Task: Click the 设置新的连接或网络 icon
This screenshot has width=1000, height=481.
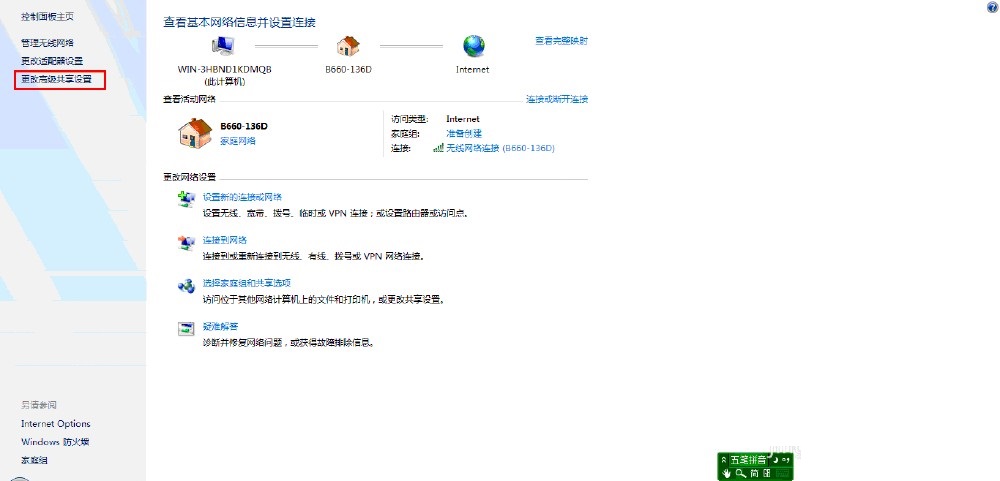Action: click(x=186, y=199)
